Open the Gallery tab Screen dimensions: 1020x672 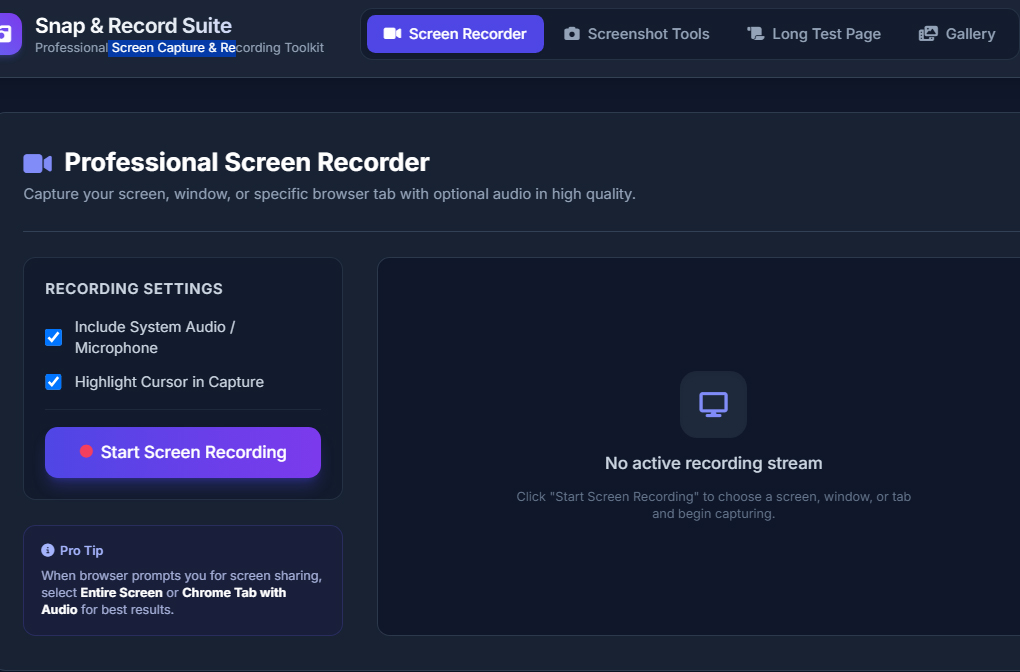coord(957,34)
